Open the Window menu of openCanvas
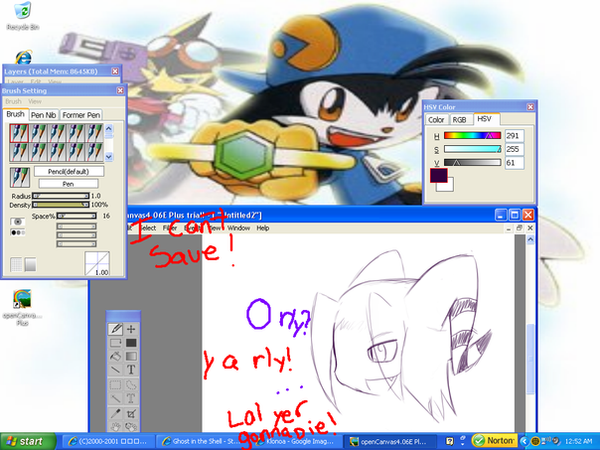600x450 pixels. coord(239,228)
